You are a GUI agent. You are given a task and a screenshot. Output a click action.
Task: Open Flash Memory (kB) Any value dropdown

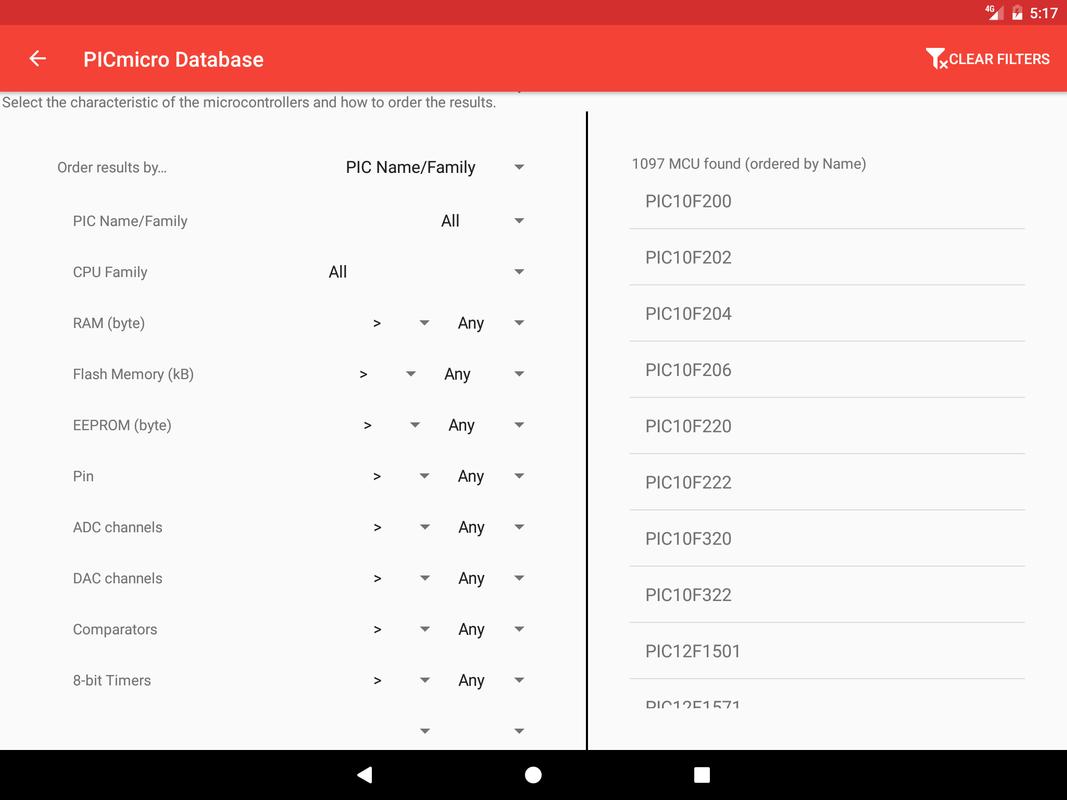tap(483, 374)
